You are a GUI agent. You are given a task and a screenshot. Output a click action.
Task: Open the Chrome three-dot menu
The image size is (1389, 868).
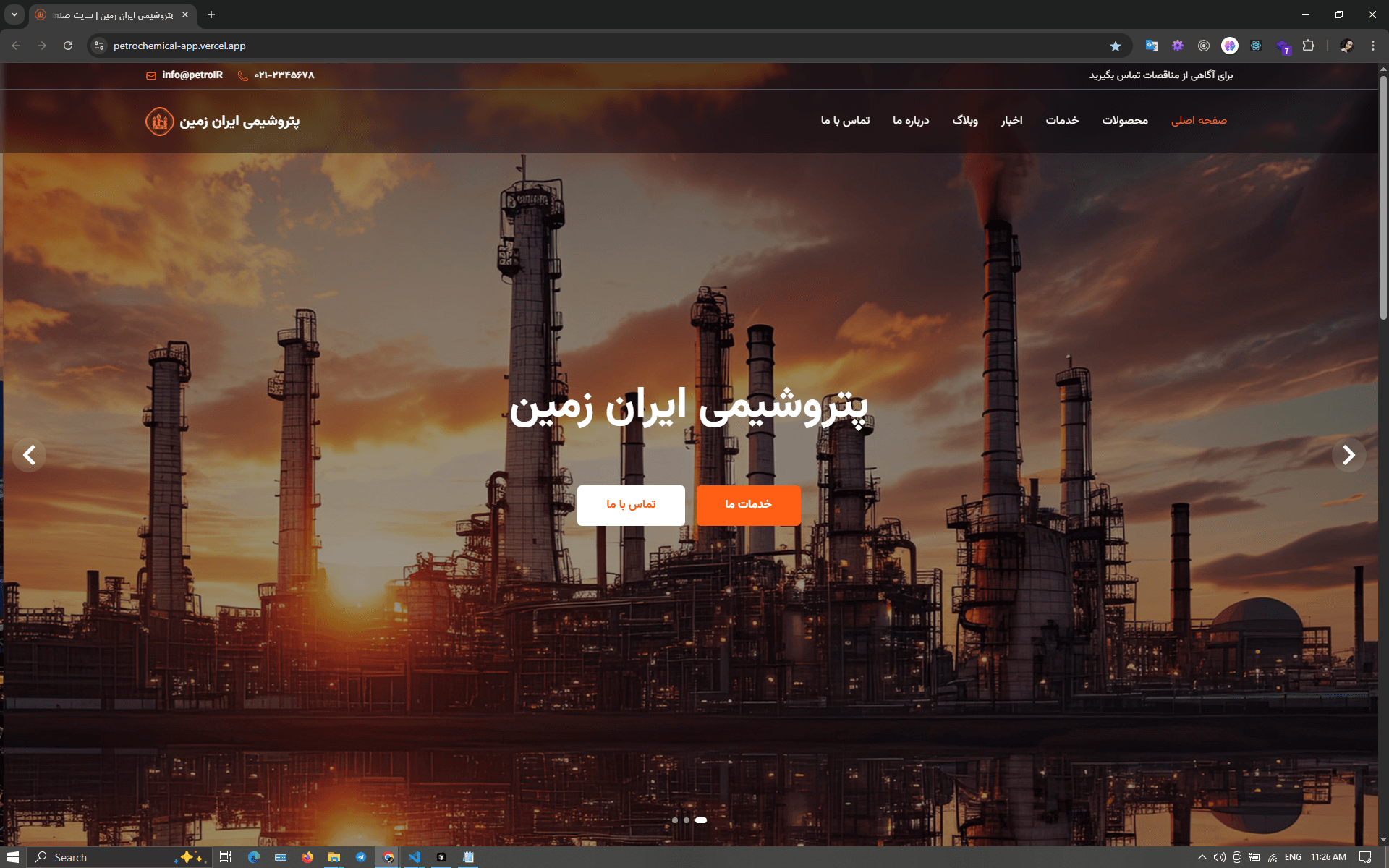1372,46
